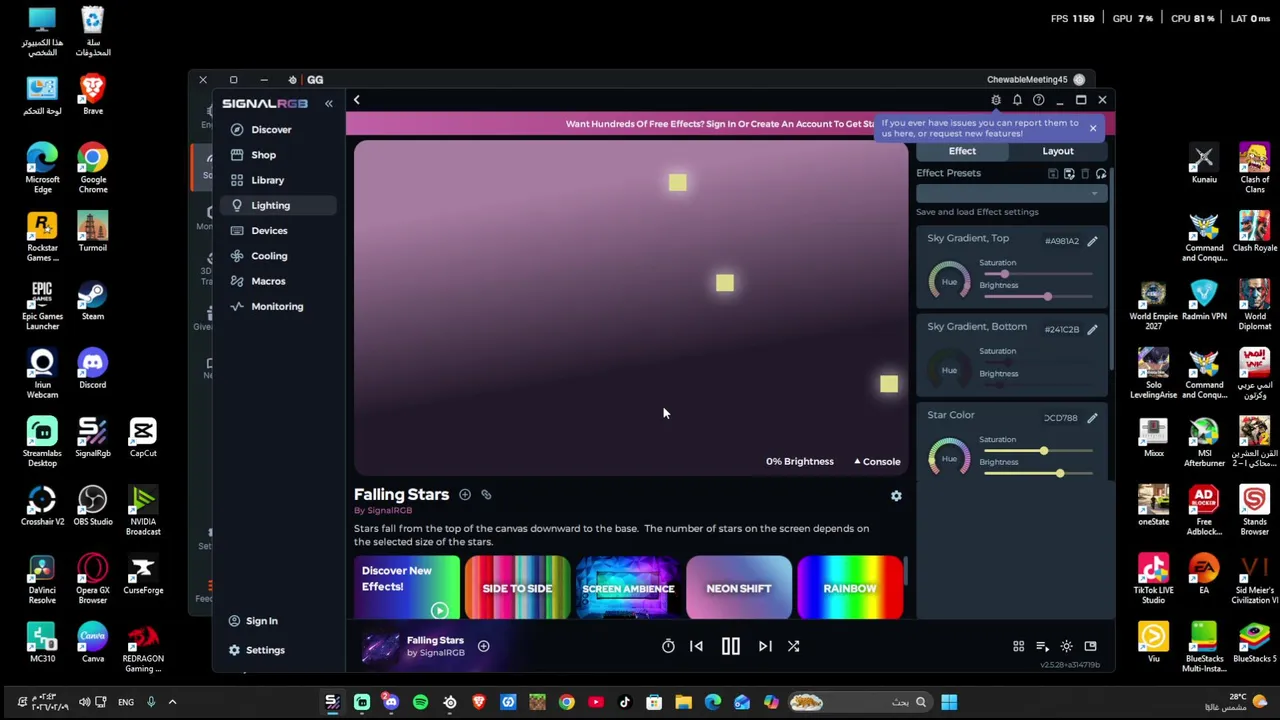Open the notifications bell

click(x=1017, y=100)
